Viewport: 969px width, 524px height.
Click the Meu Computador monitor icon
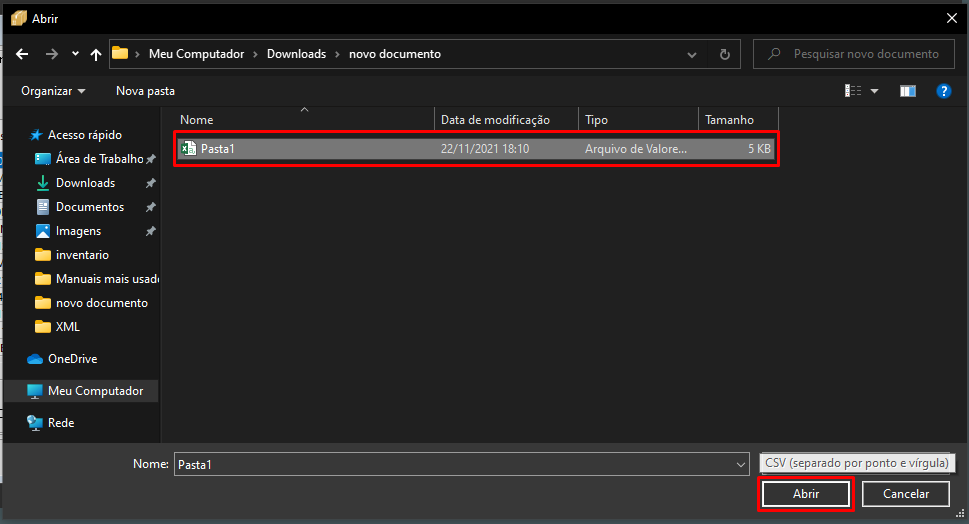pyautogui.click(x=35, y=391)
